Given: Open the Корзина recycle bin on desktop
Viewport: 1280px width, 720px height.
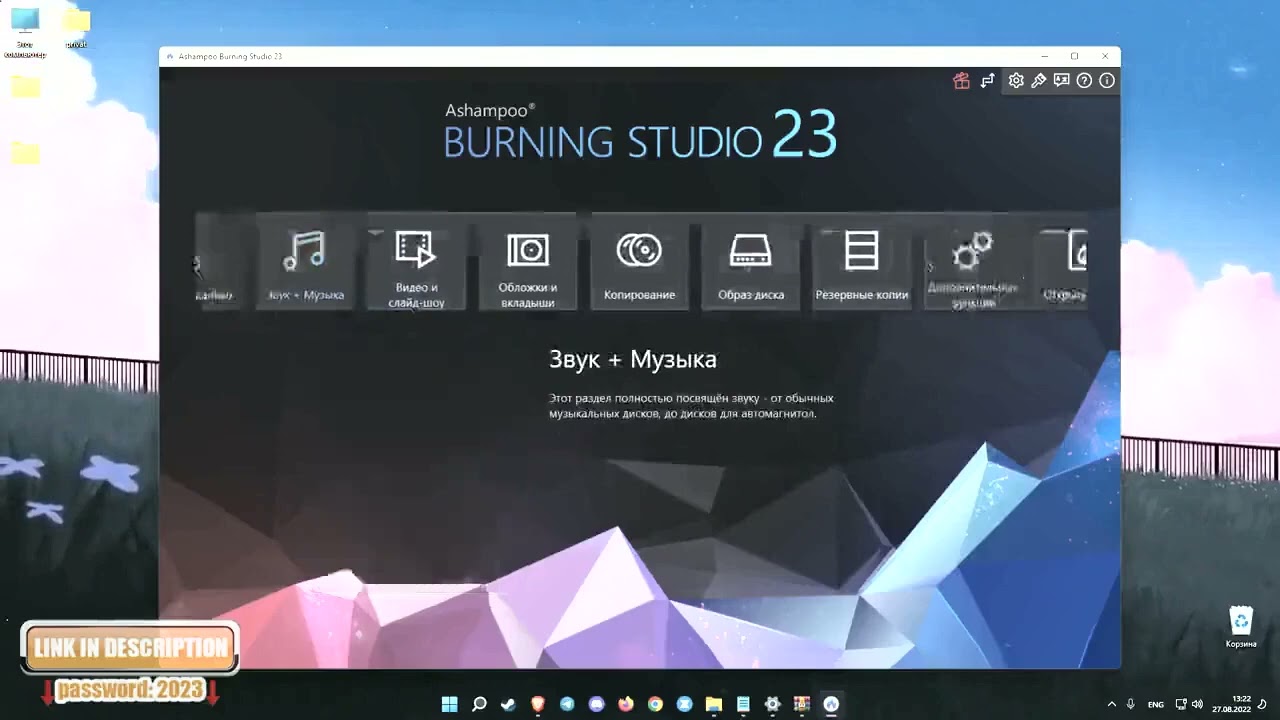Looking at the screenshot, I should pyautogui.click(x=1241, y=627).
